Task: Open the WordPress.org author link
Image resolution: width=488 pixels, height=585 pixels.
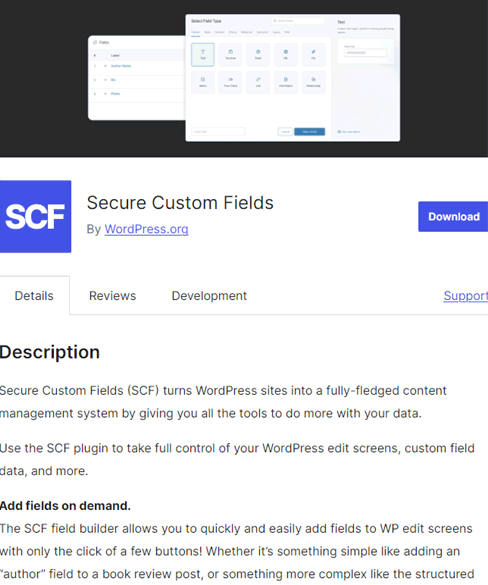Action: click(x=146, y=229)
